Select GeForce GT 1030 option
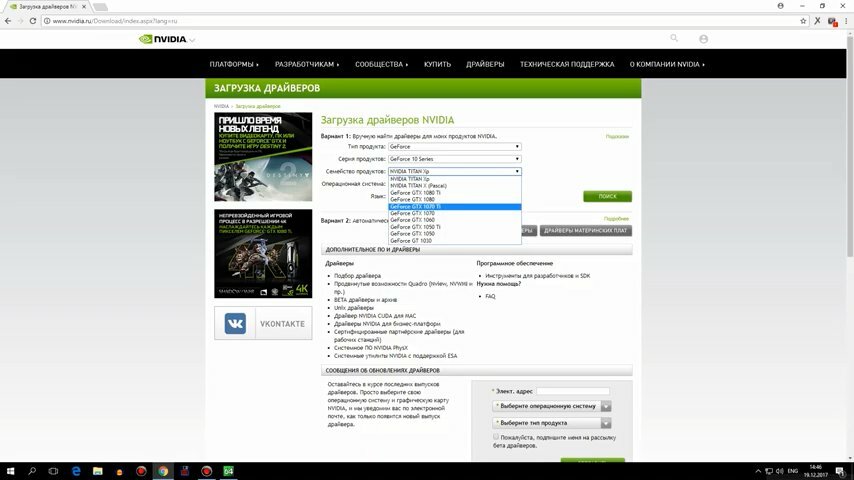 pyautogui.click(x=455, y=241)
